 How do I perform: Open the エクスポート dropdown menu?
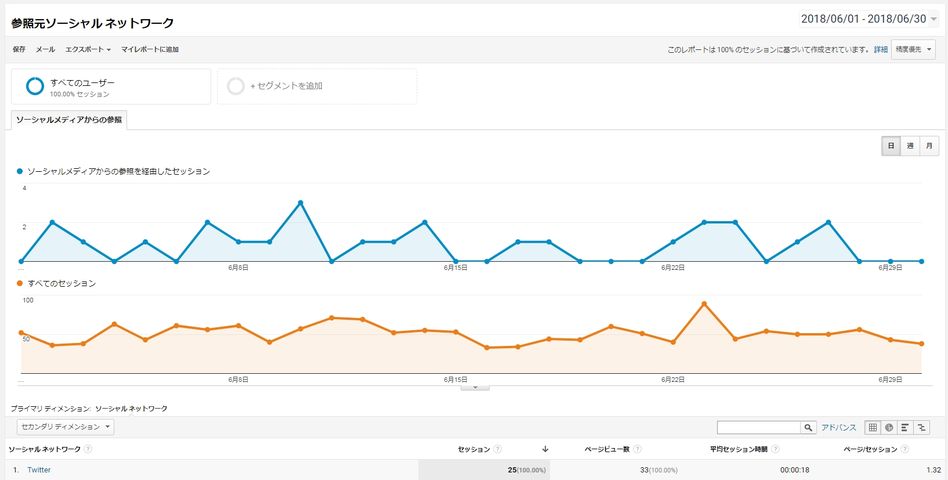click(x=88, y=49)
